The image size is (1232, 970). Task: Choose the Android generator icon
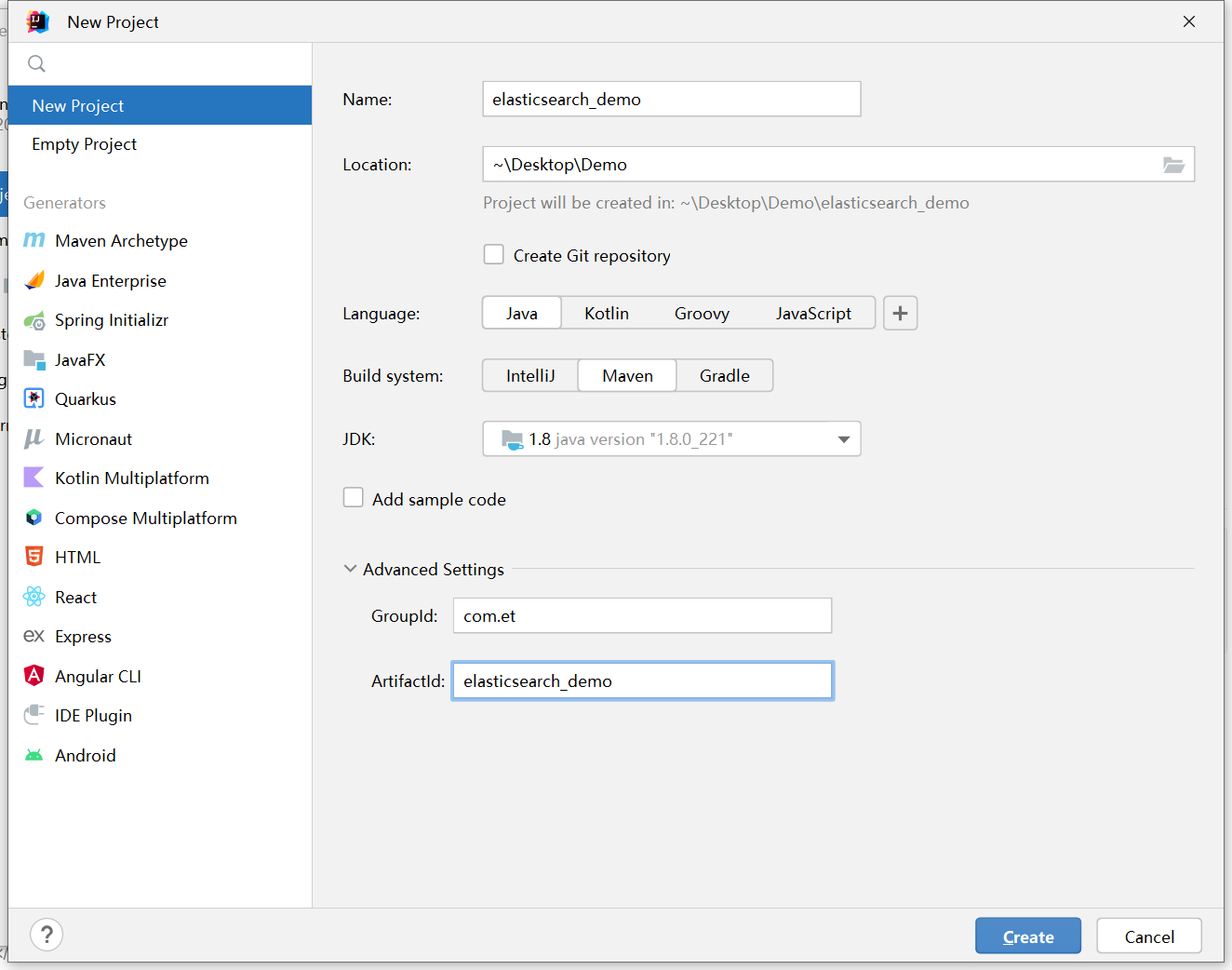[x=34, y=755]
